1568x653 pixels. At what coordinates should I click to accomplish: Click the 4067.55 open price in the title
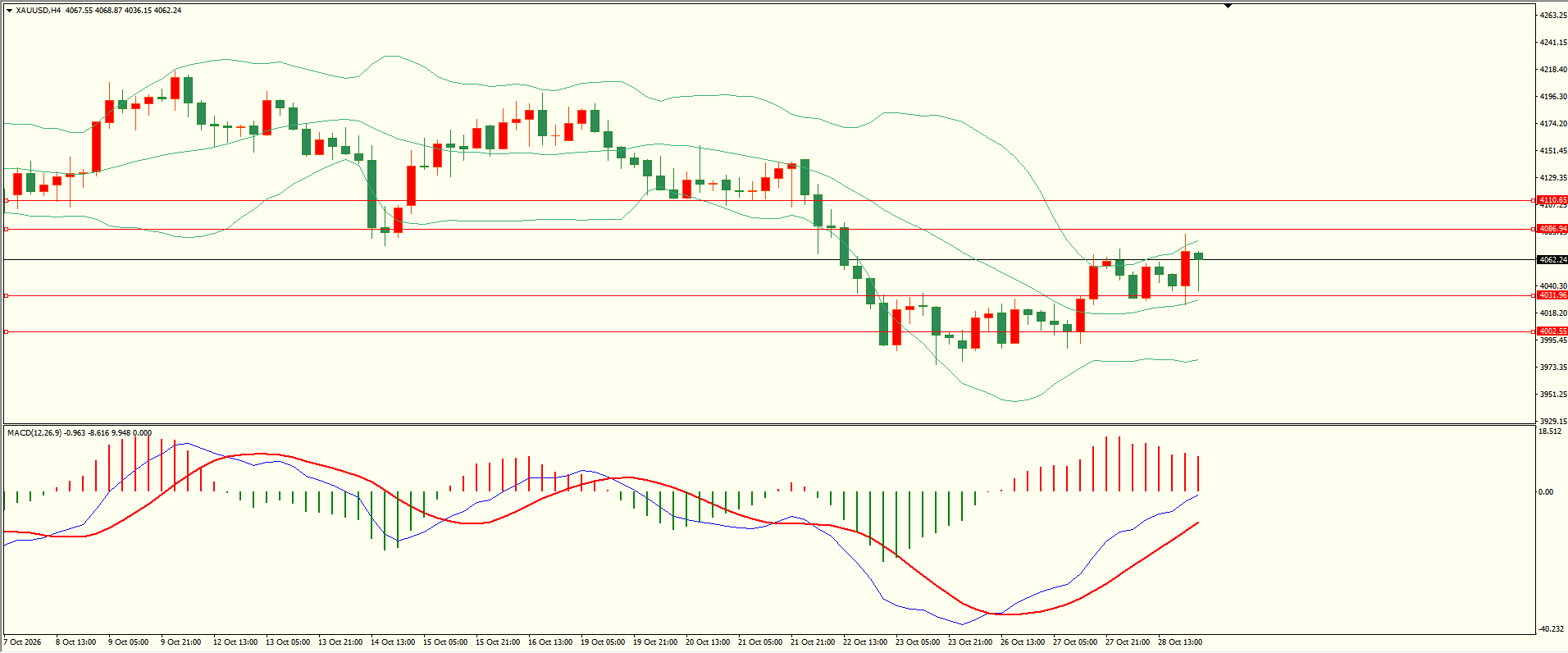[x=79, y=11]
